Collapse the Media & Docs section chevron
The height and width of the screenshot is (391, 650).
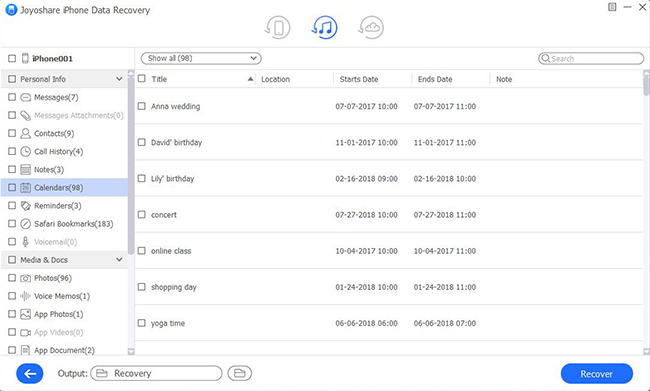(x=119, y=260)
